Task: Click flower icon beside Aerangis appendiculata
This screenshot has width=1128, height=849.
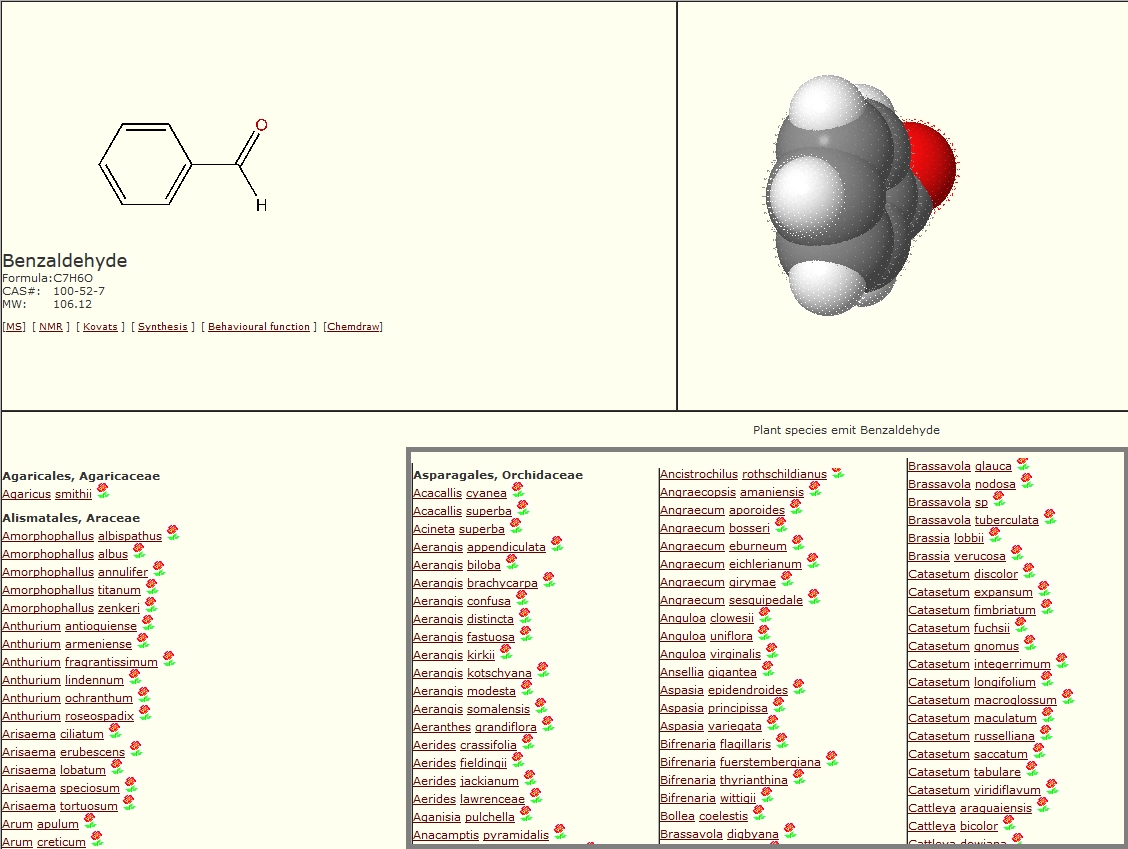Action: pyautogui.click(x=557, y=543)
